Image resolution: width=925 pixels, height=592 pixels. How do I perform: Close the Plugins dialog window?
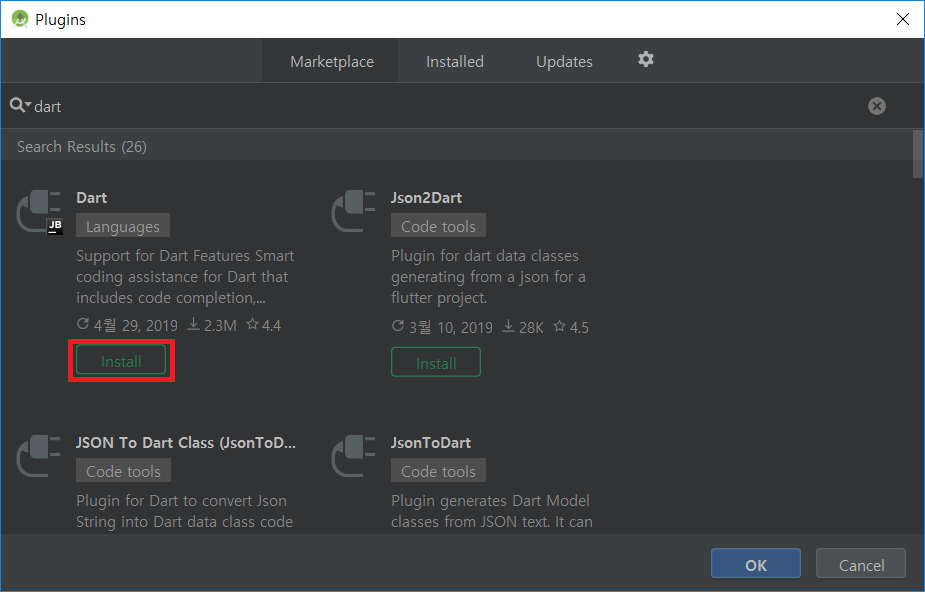pyautogui.click(x=903, y=19)
